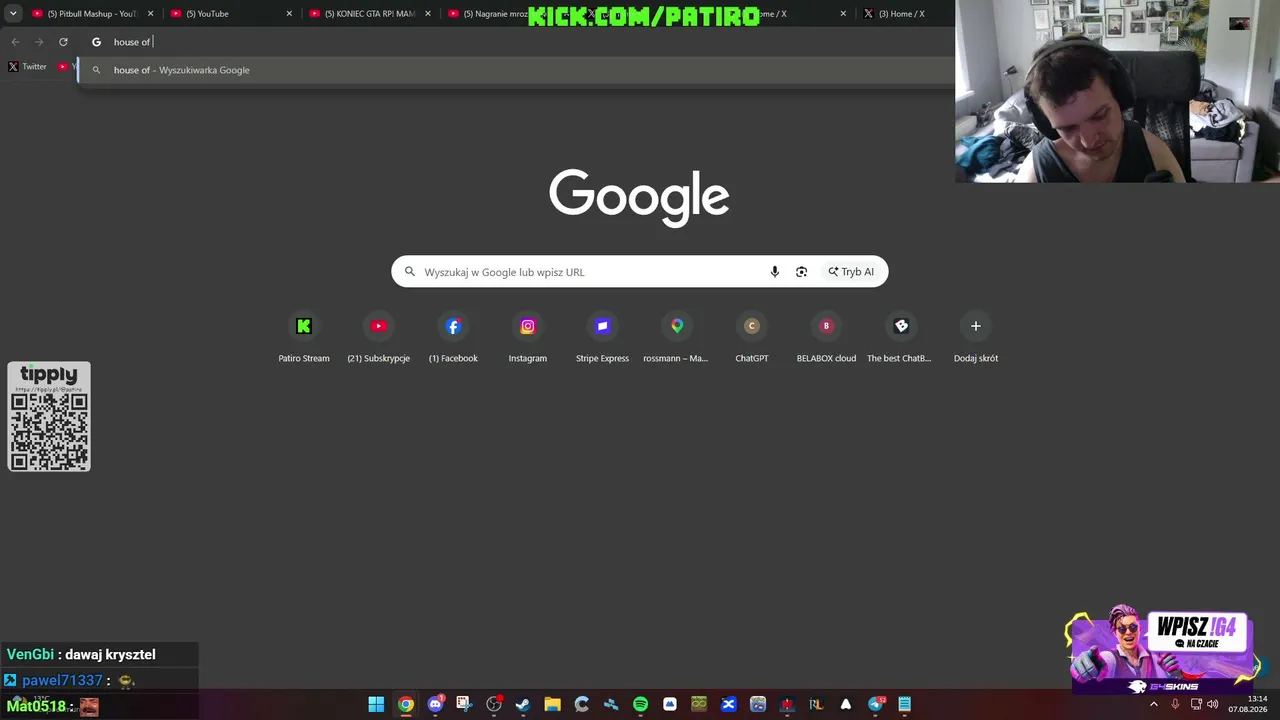
Task: Close the Pitbull Mashup tab
Action: pos(151,14)
